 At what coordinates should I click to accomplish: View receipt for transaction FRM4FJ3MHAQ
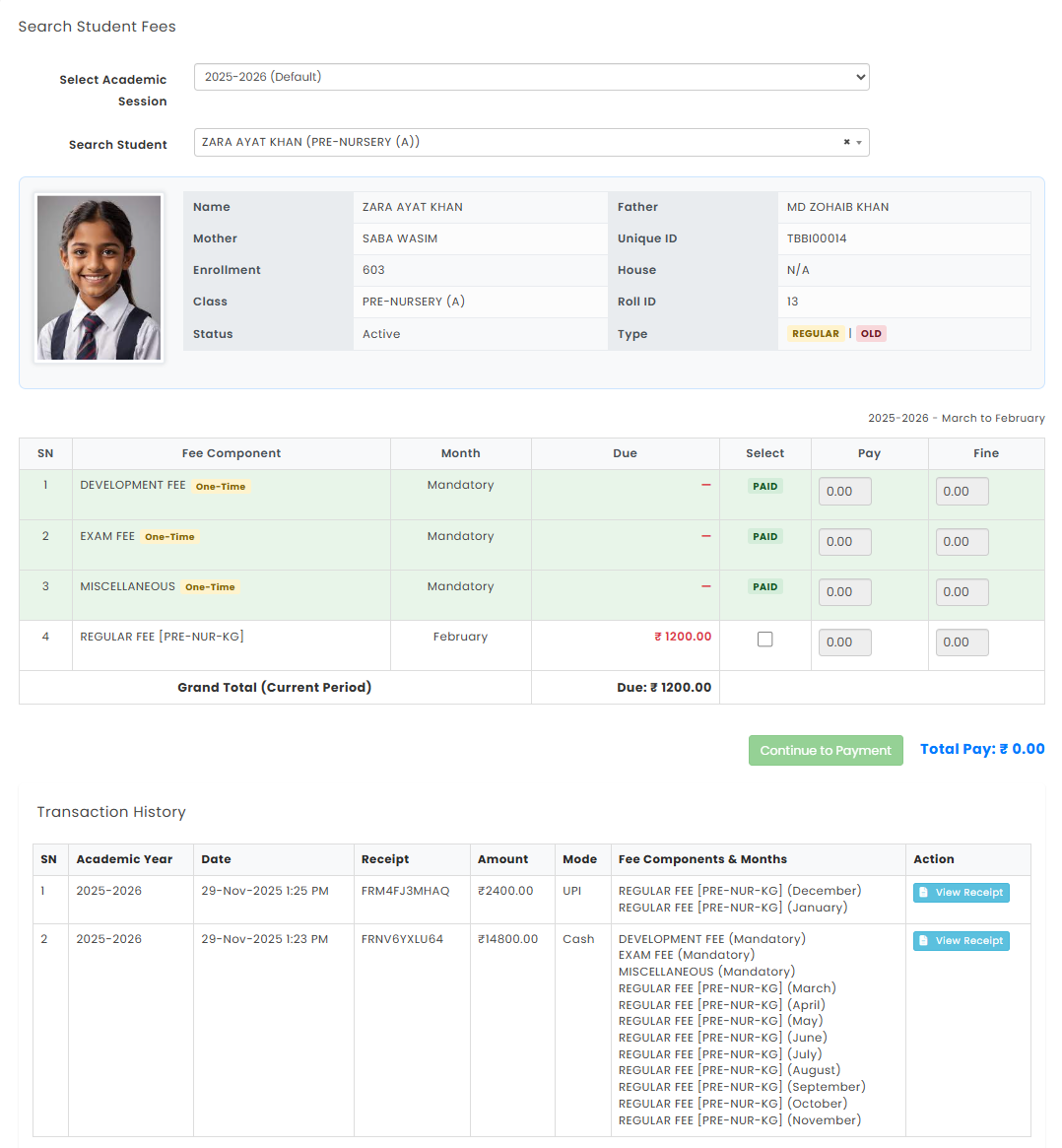961,892
